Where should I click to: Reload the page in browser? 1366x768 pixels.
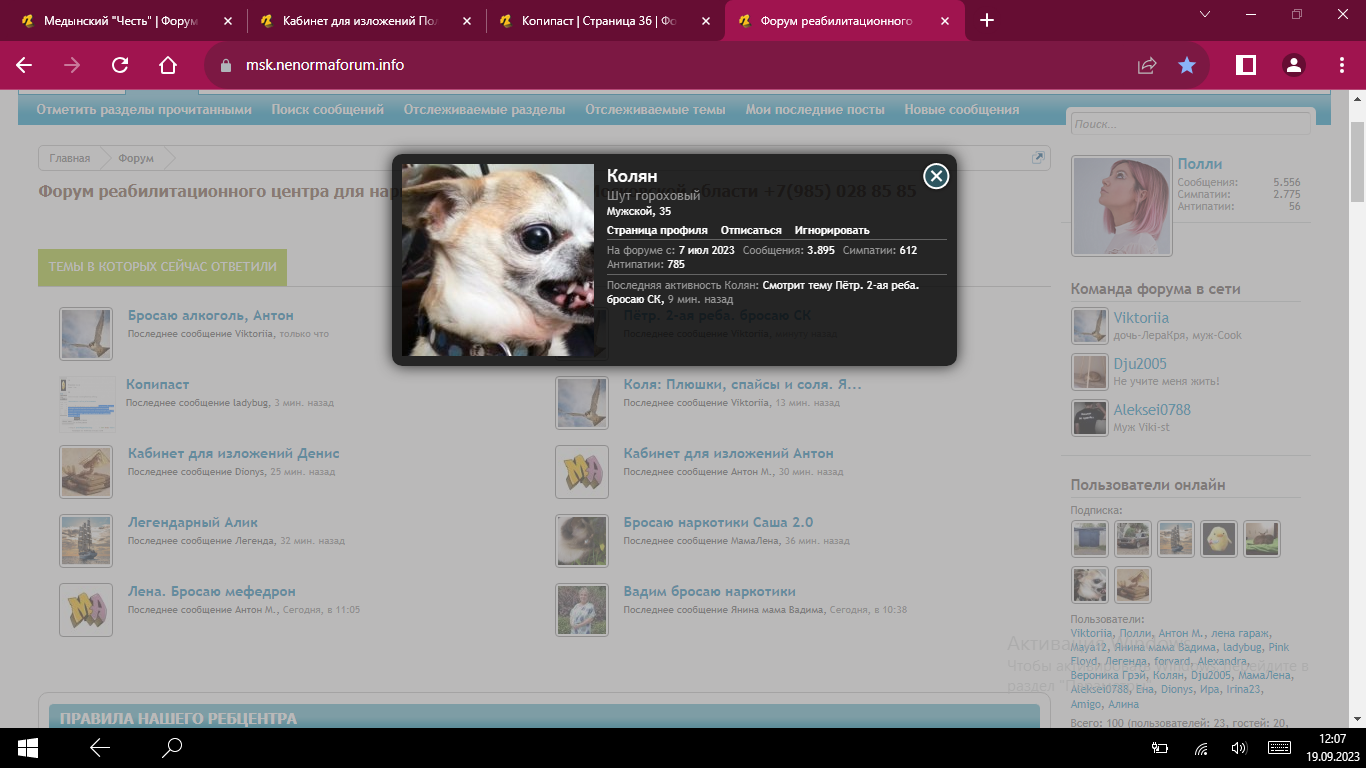[120, 65]
